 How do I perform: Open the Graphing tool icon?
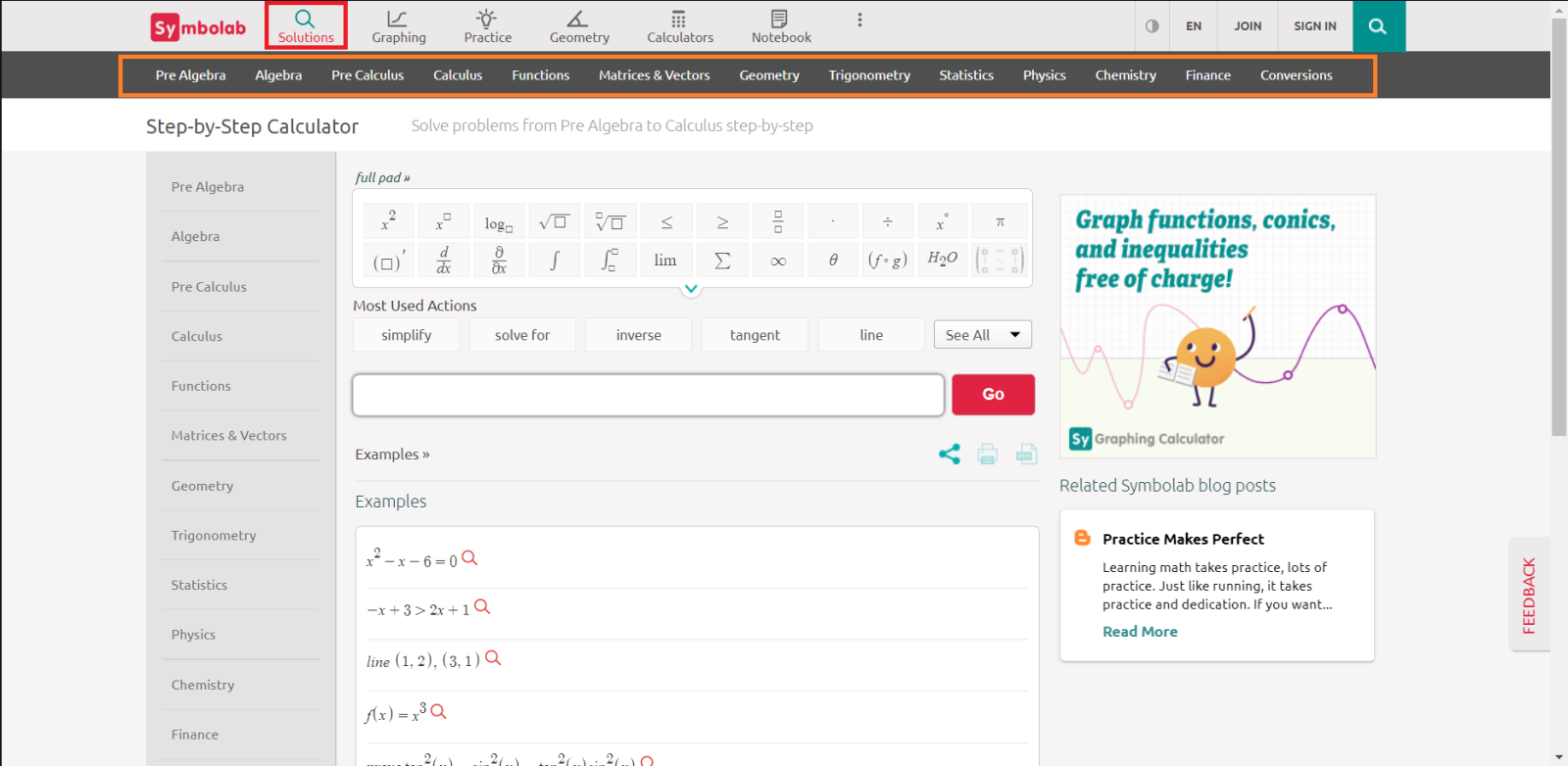(398, 26)
